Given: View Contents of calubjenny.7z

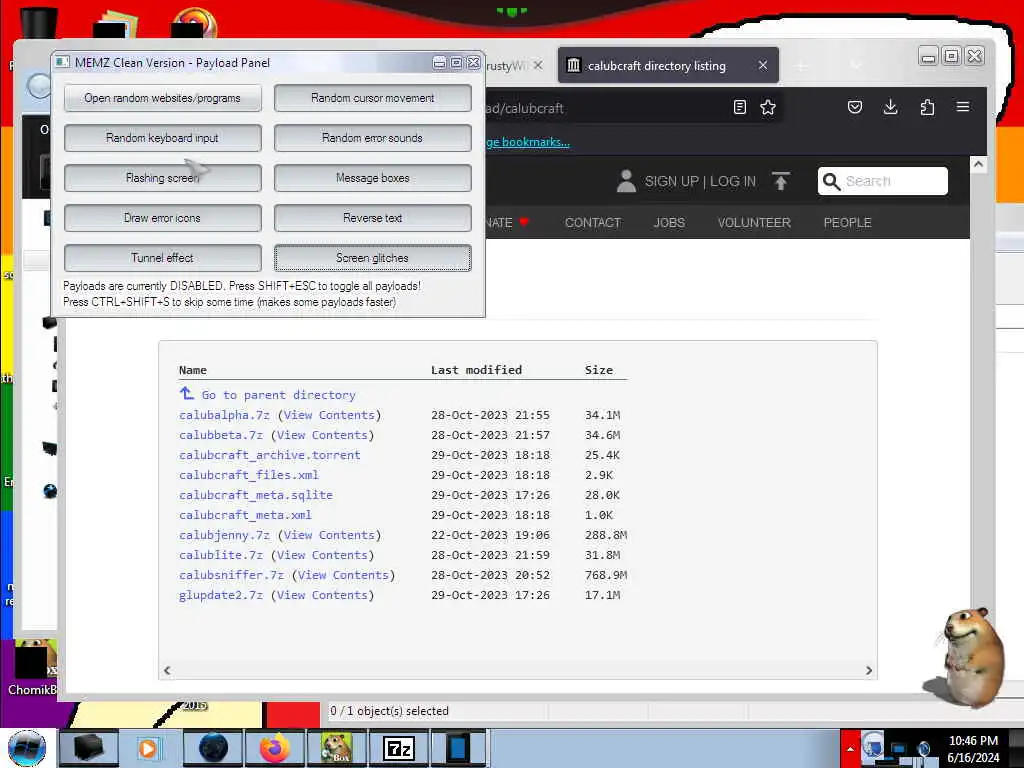Looking at the screenshot, I should point(329,536).
